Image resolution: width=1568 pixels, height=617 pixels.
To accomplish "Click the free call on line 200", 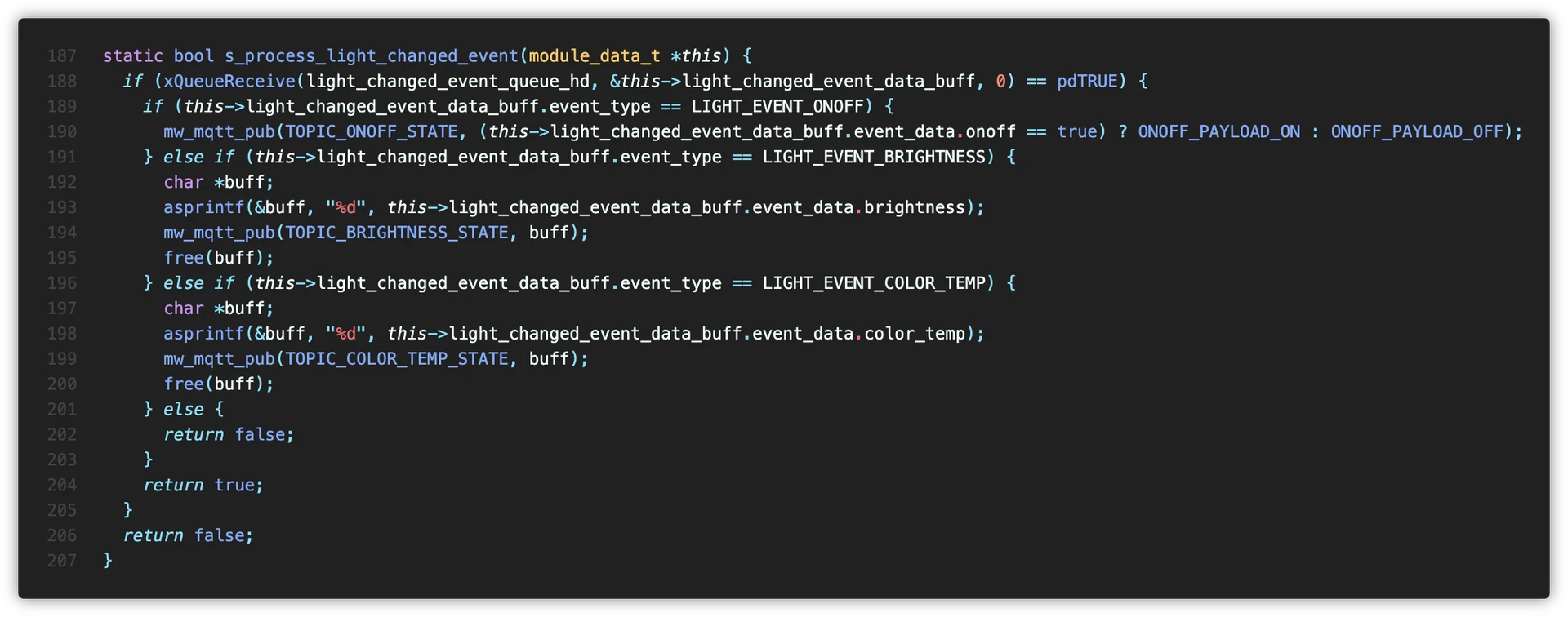I will coord(183,384).
